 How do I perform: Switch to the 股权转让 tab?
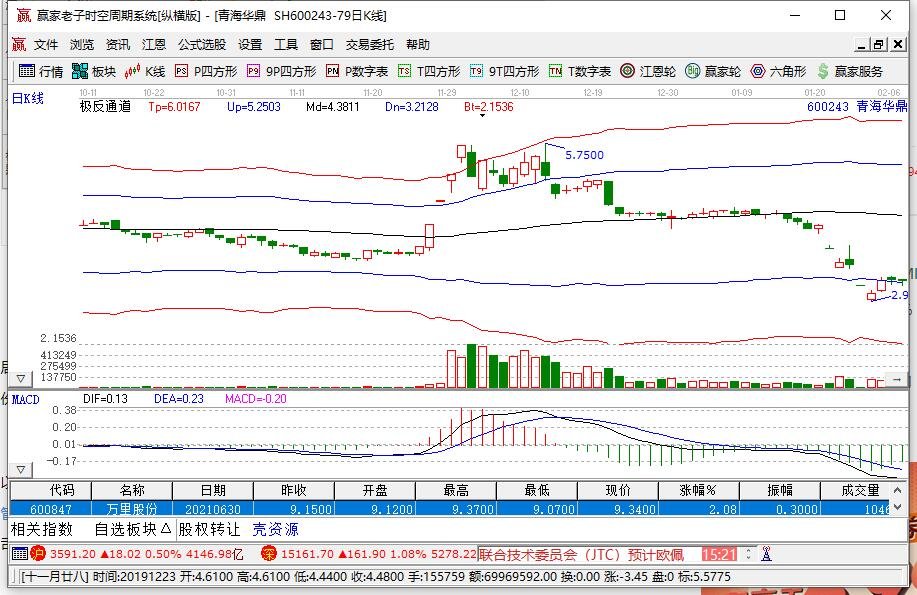(209, 529)
